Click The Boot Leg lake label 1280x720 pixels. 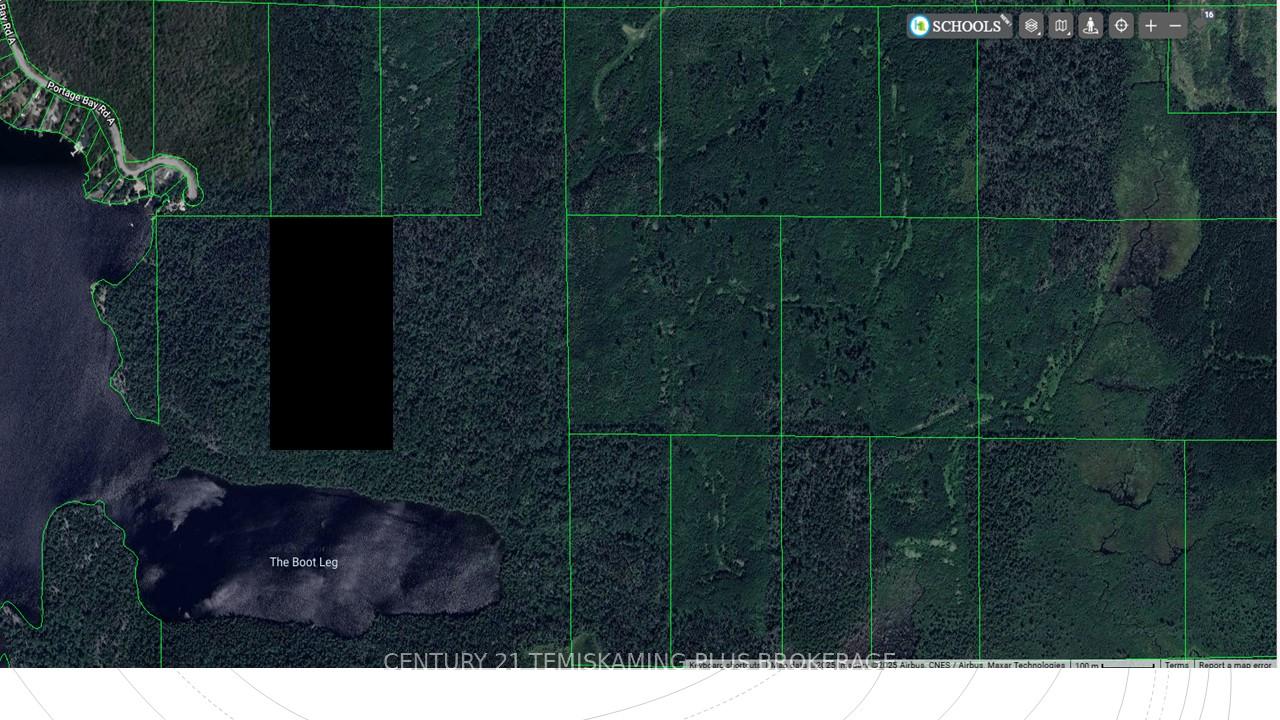[x=304, y=562]
